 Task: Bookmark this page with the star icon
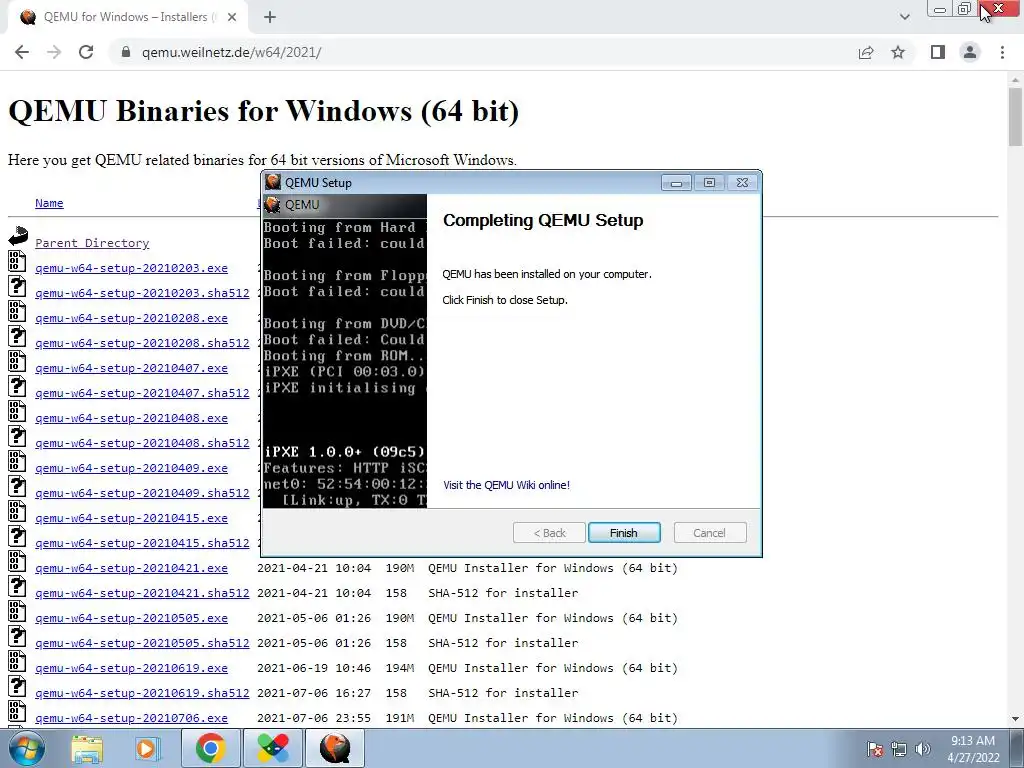pos(898,52)
